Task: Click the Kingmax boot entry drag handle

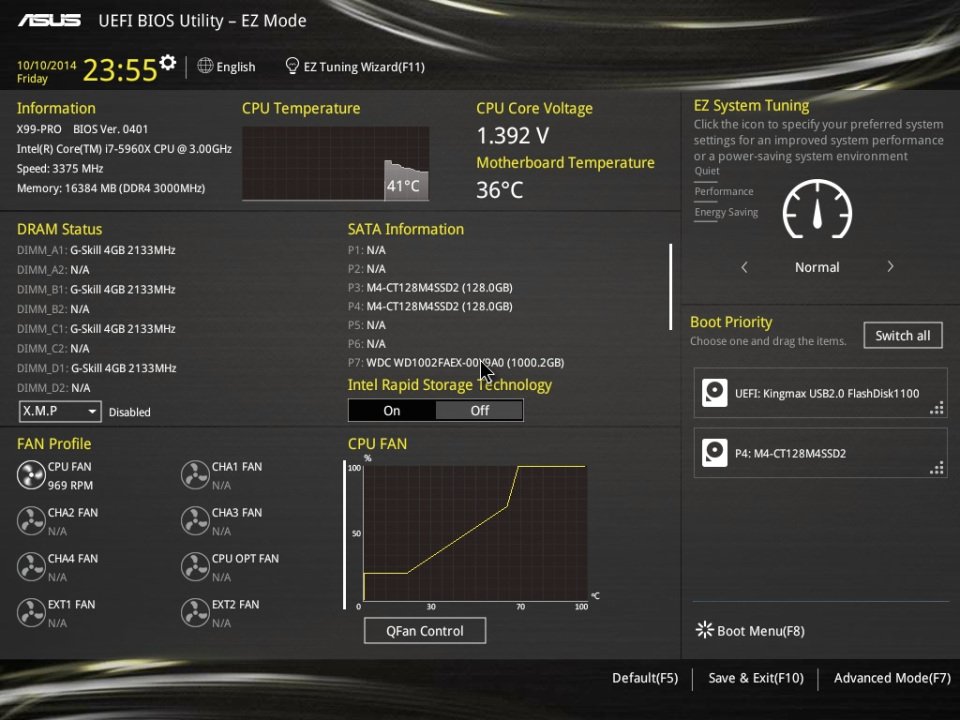Action: [x=937, y=408]
